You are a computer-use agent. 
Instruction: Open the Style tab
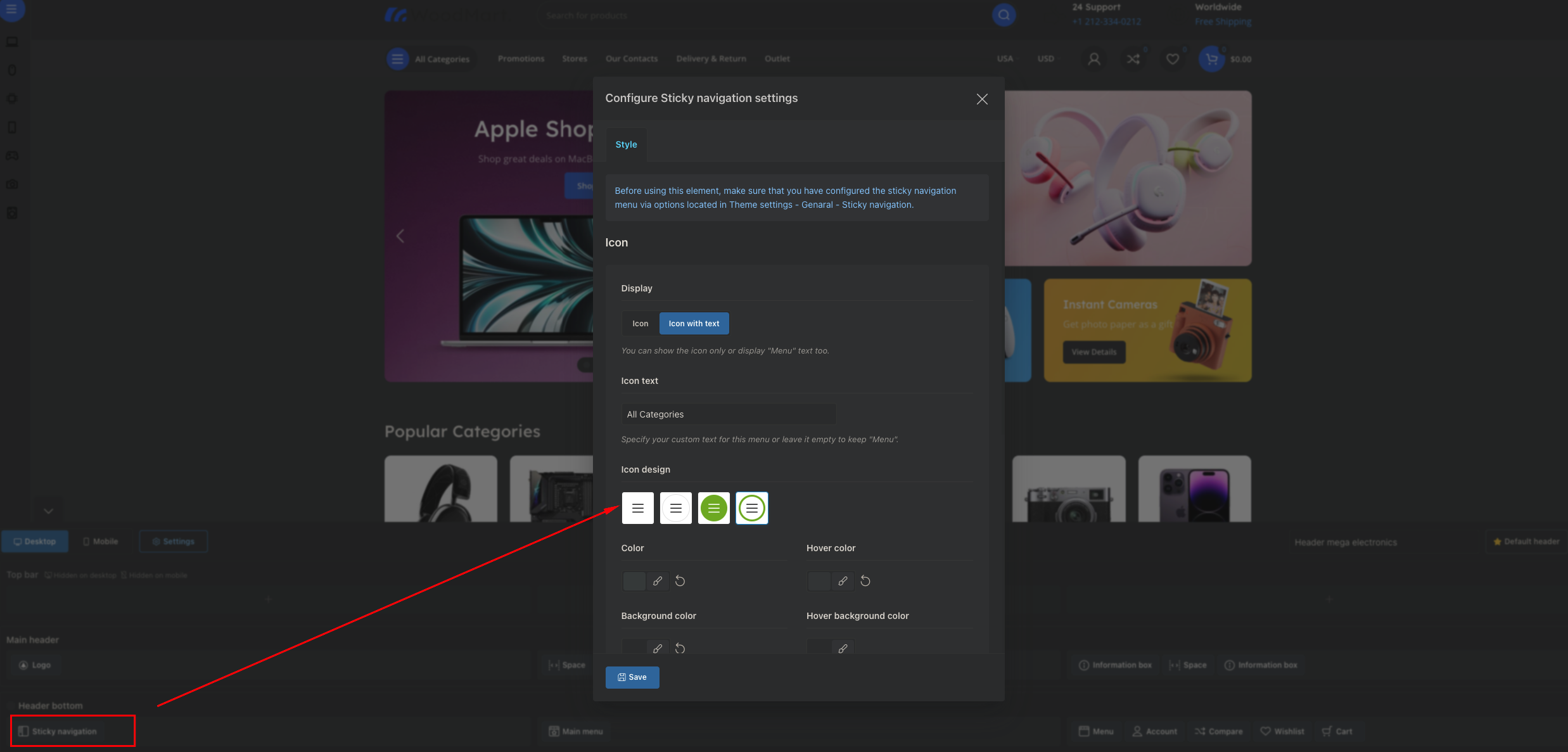click(626, 144)
